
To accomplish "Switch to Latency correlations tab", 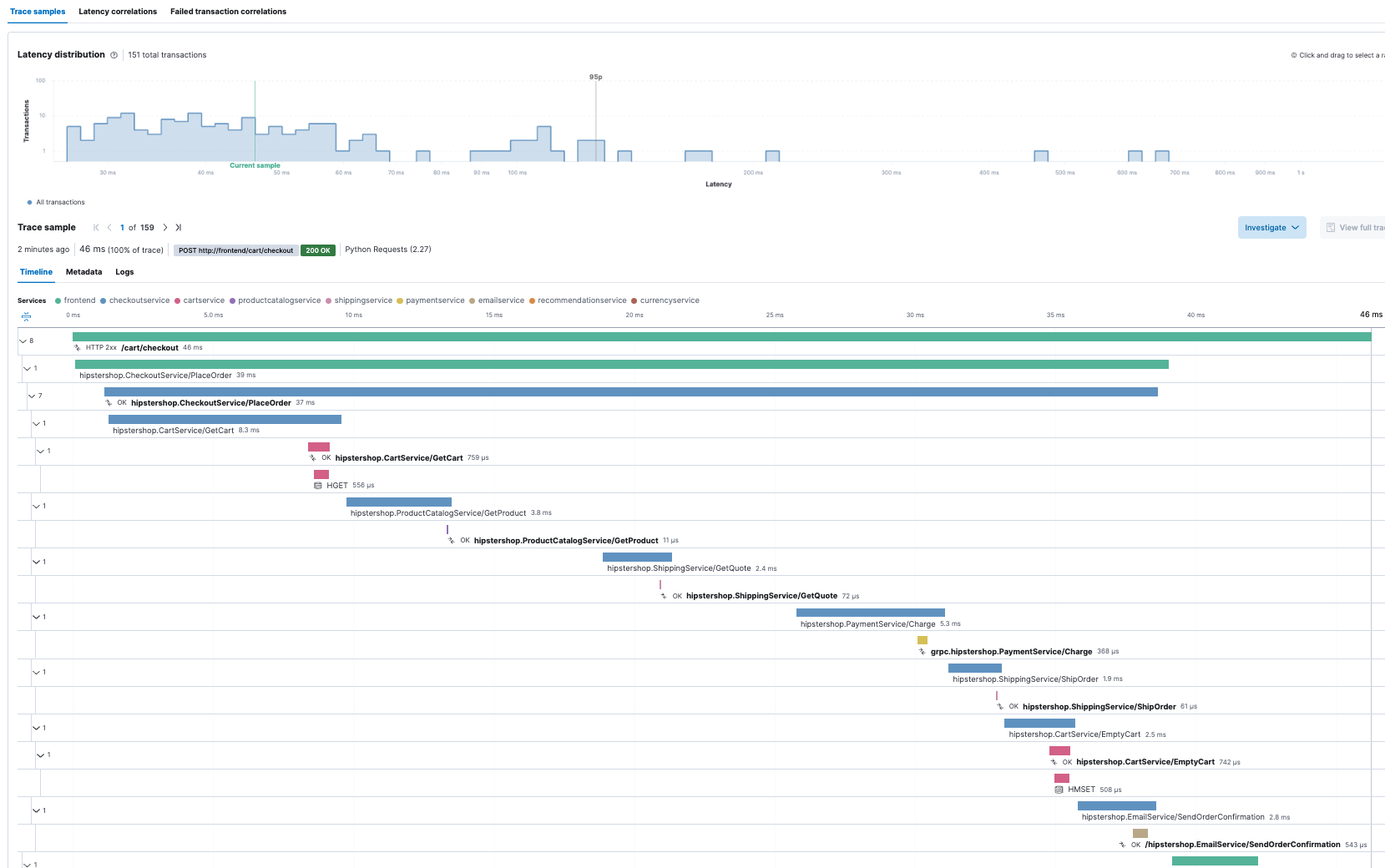I will 118,12.
